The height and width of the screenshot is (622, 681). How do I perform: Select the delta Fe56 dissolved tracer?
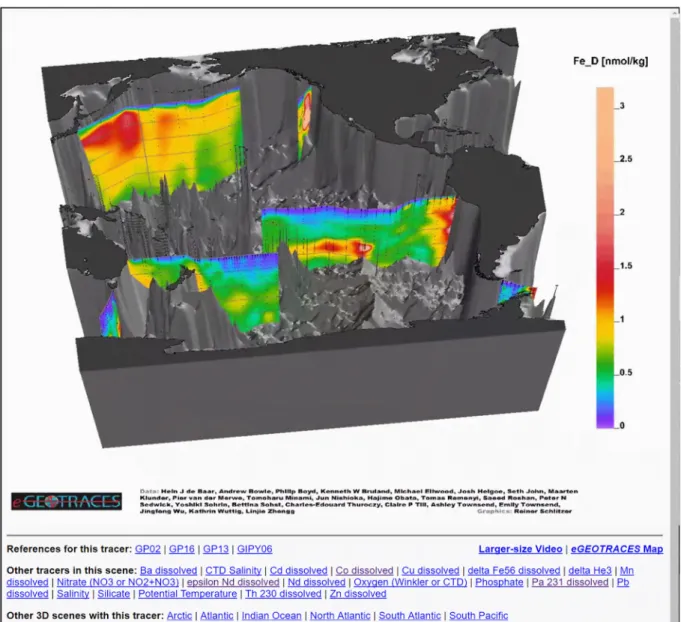click(514, 570)
